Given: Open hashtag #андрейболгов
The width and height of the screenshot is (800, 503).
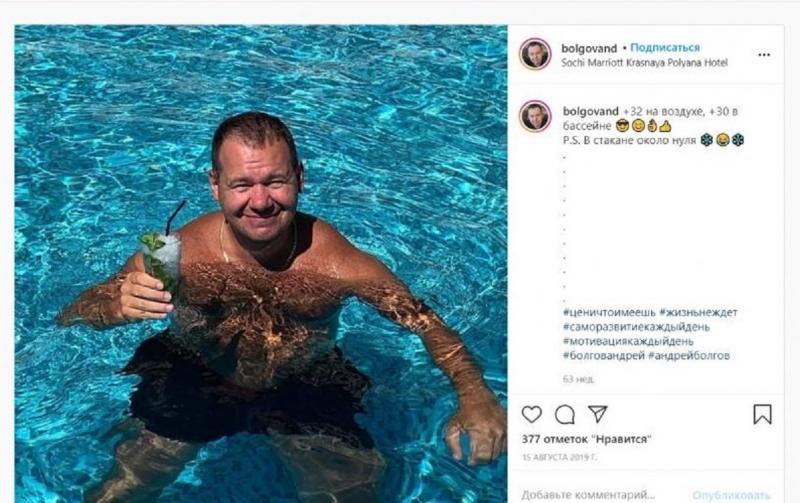Looking at the screenshot, I should pos(689,355).
